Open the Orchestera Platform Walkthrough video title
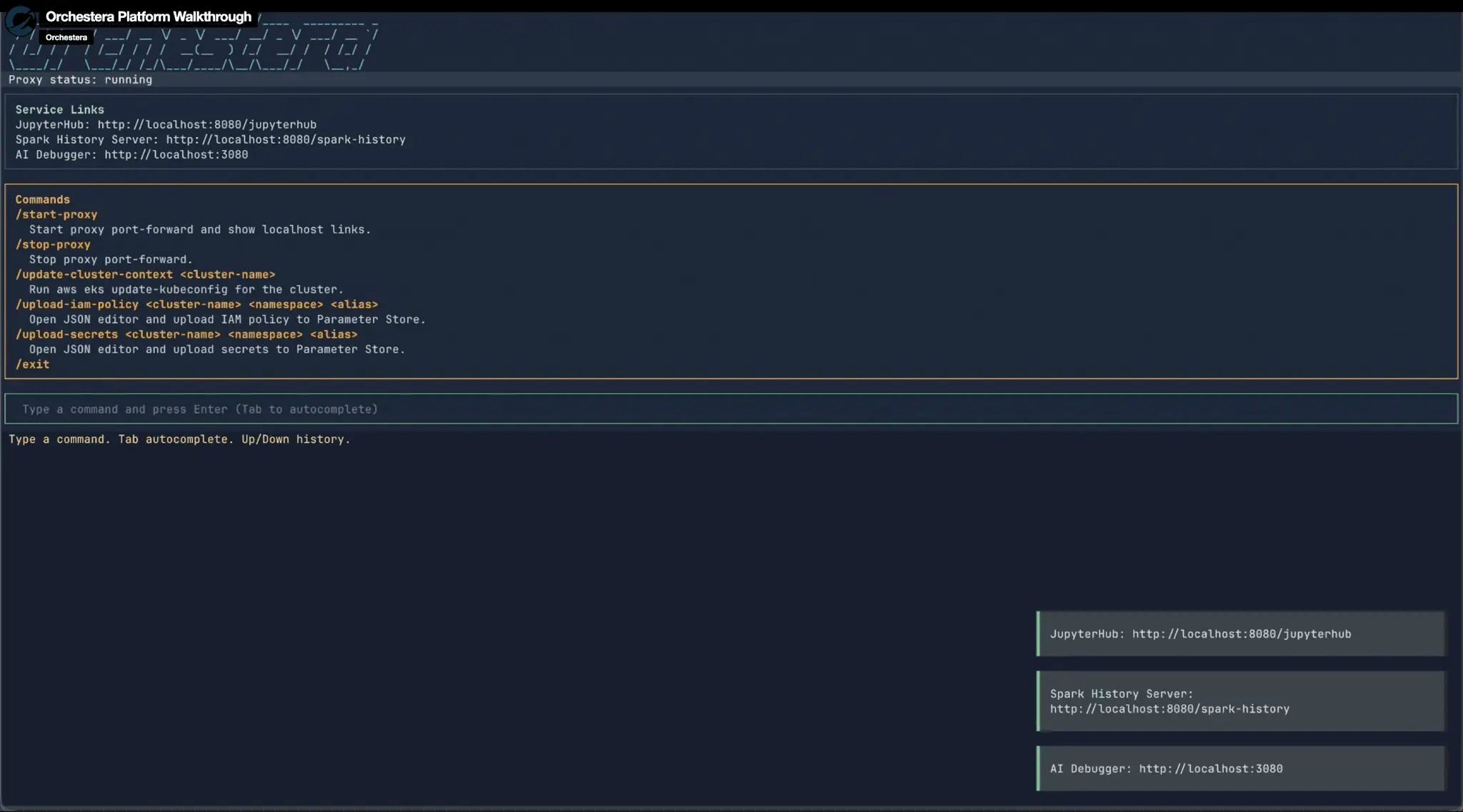The height and width of the screenshot is (812, 1463). click(149, 16)
